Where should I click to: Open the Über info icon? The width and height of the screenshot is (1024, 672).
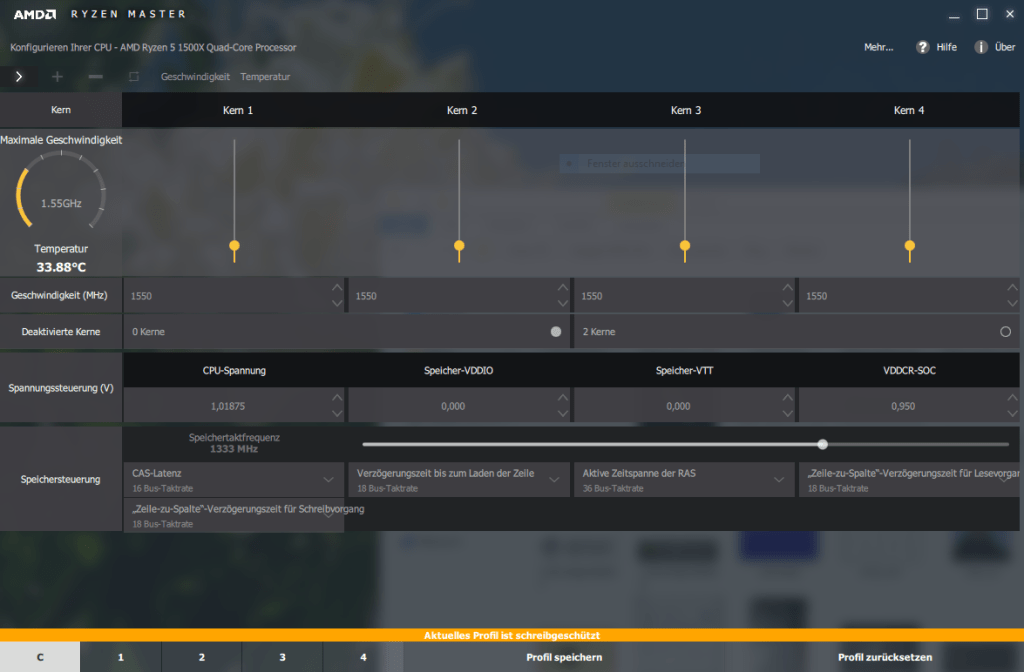click(x=981, y=47)
